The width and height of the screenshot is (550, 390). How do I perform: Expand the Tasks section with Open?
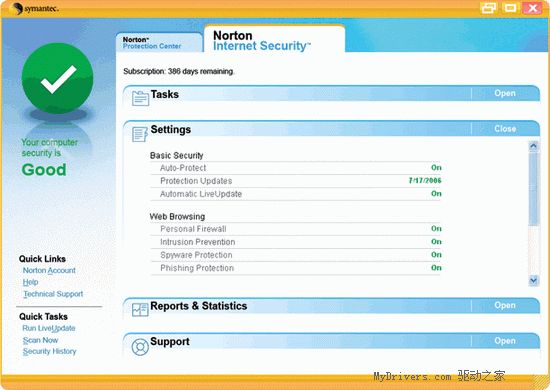coord(505,93)
